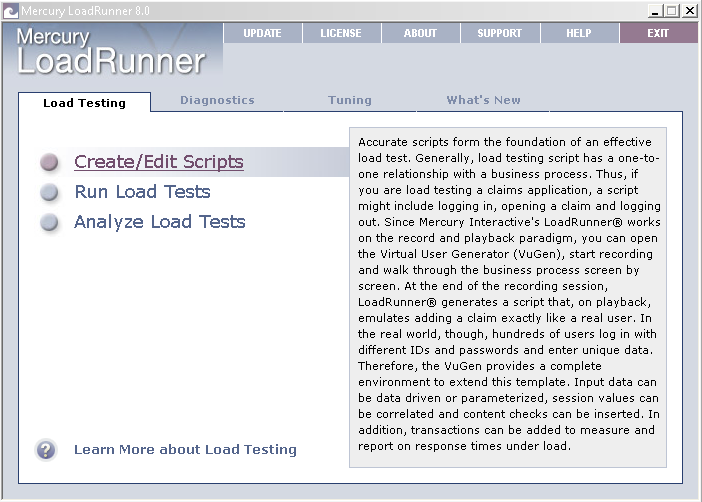
Task: Click the question mark help icon
Action: pos(46,449)
